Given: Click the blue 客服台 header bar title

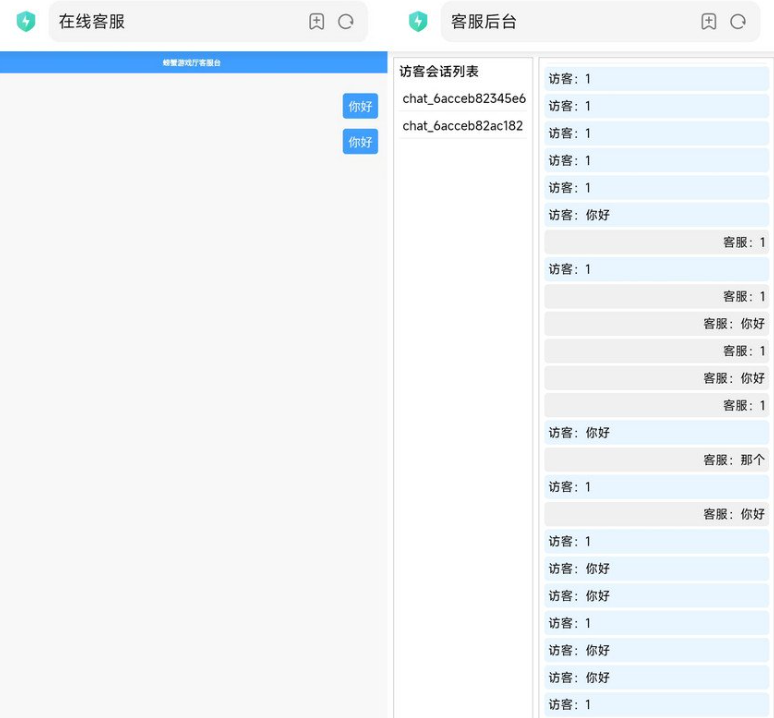Looking at the screenshot, I should pyautogui.click(x=192, y=63).
